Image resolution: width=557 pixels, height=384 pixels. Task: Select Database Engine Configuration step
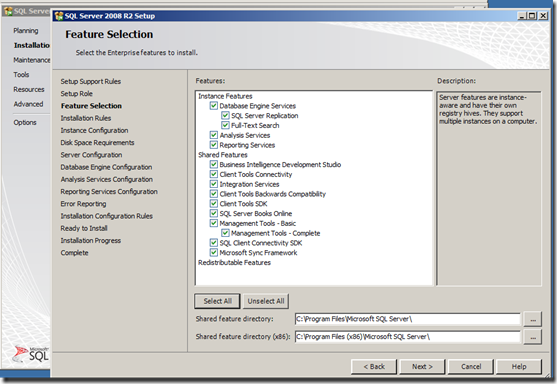[106, 167]
